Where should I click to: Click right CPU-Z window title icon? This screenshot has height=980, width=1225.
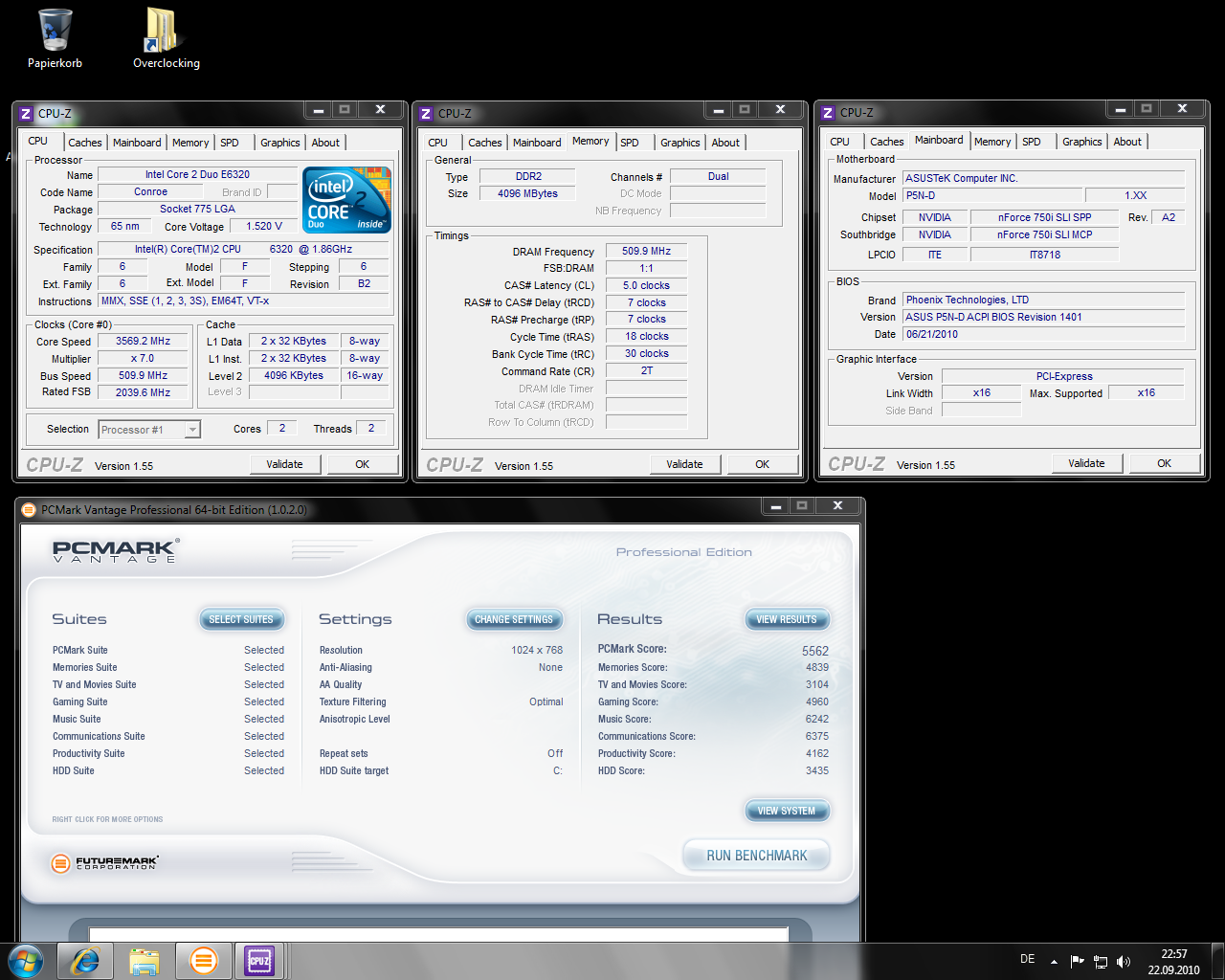pos(828,113)
